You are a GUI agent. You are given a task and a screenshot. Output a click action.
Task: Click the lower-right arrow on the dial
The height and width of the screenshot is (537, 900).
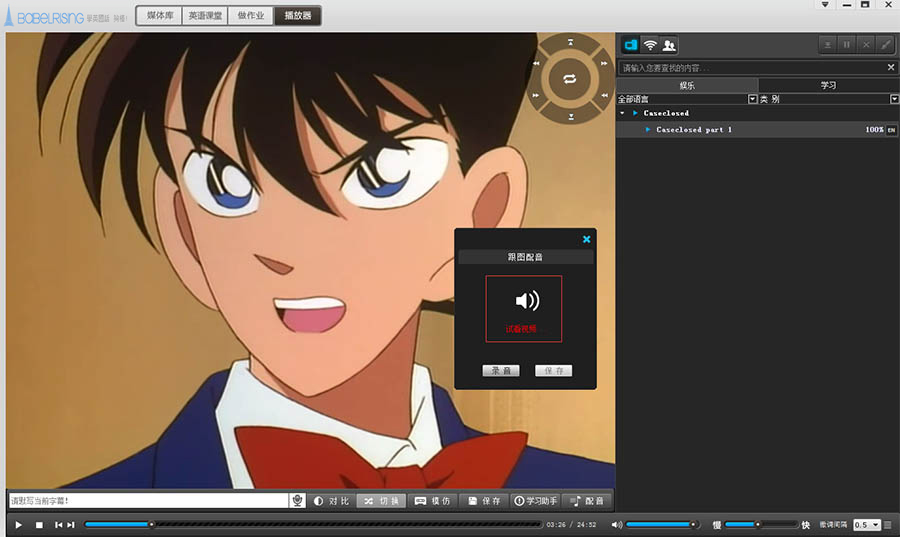[604, 95]
